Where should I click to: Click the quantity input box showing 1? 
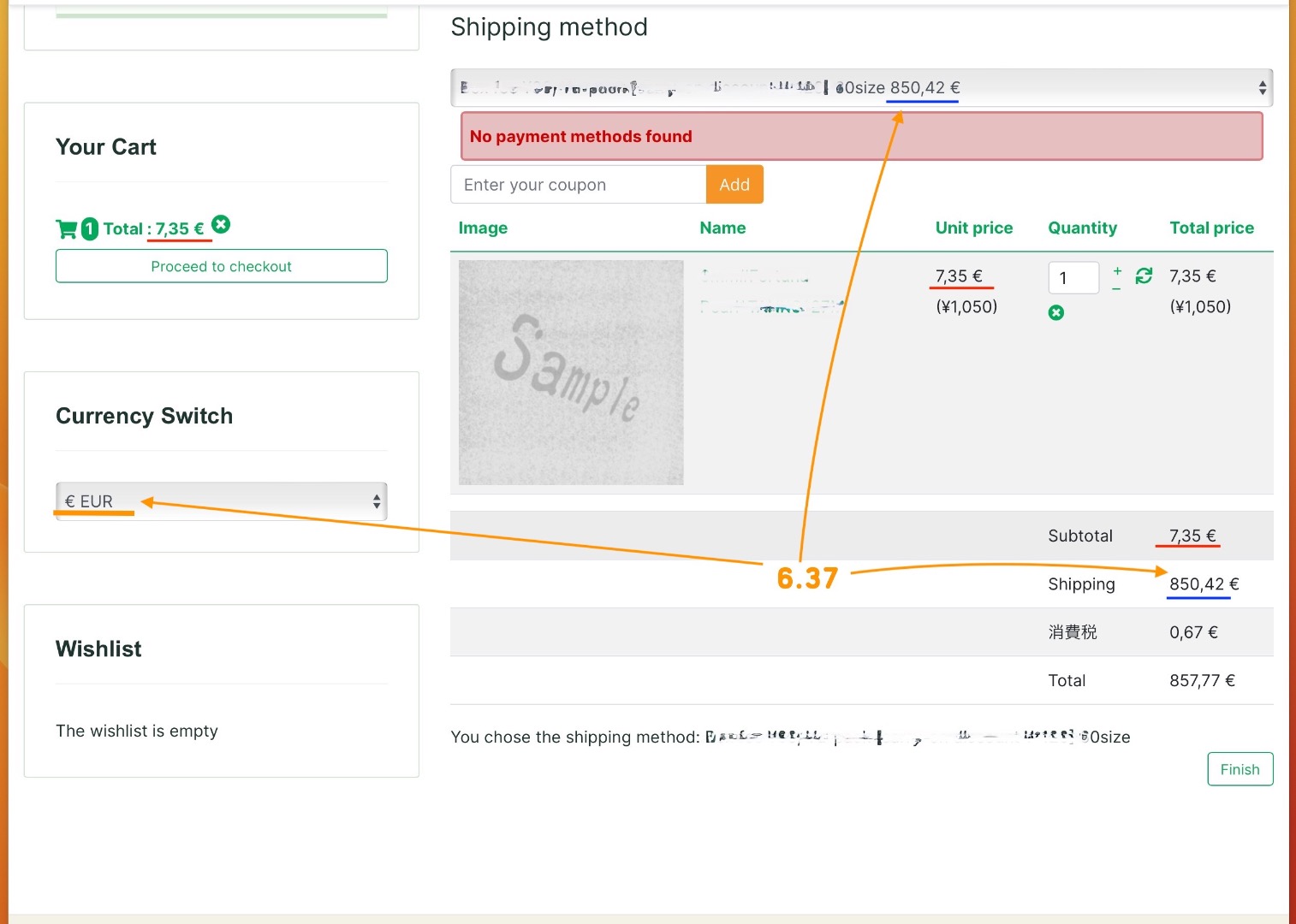point(1073,278)
